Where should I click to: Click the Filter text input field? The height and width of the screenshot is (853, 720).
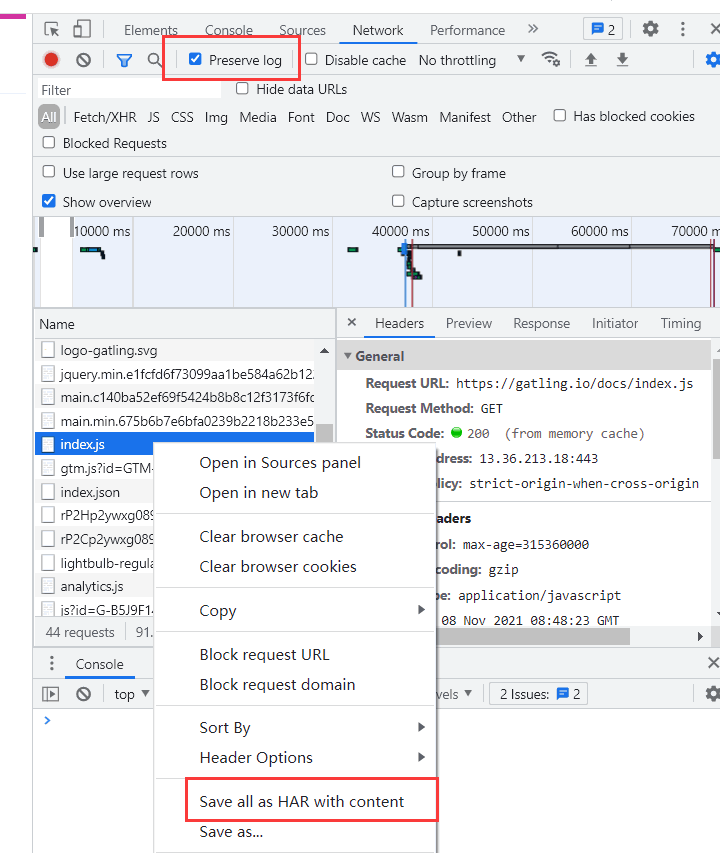tap(128, 90)
